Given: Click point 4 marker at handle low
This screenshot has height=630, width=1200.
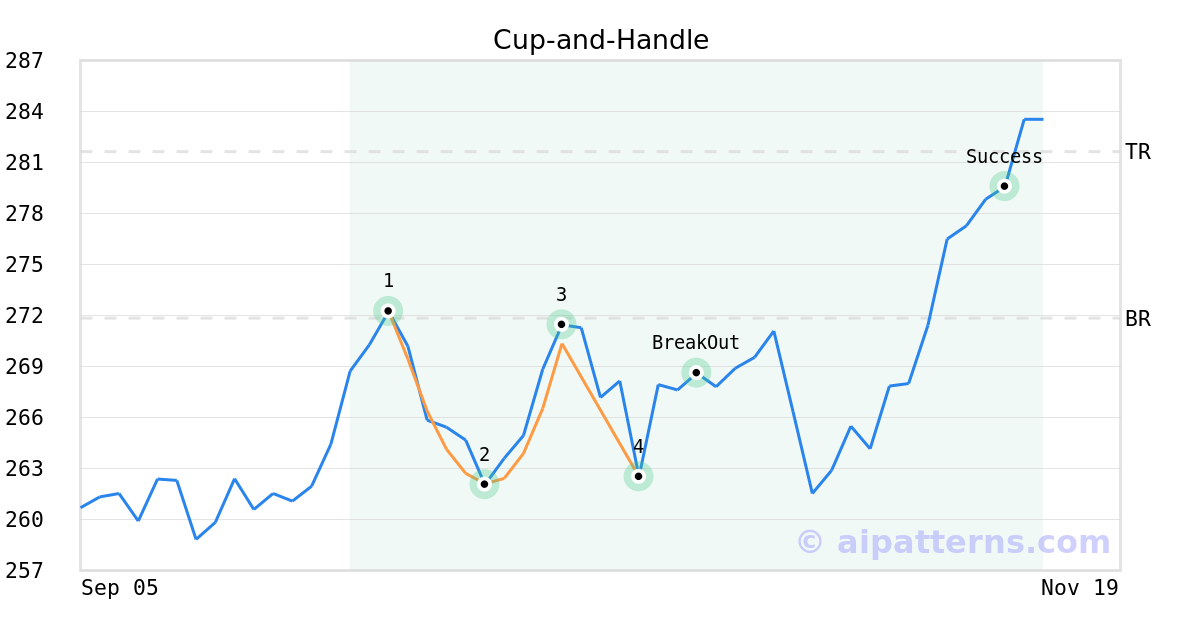Looking at the screenshot, I should (x=638, y=476).
